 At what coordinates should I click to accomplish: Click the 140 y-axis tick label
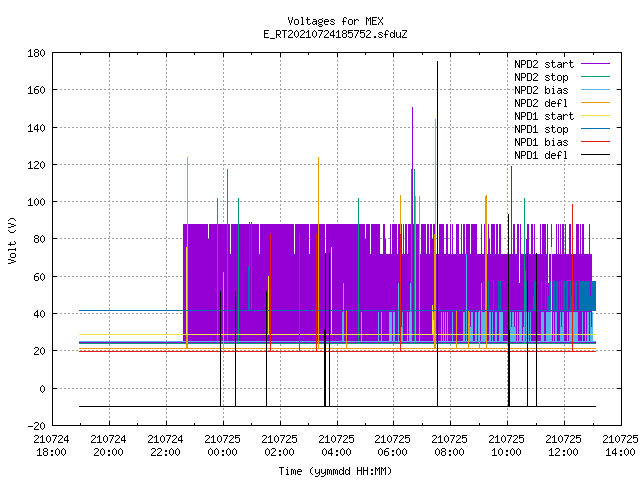pyautogui.click(x=36, y=128)
